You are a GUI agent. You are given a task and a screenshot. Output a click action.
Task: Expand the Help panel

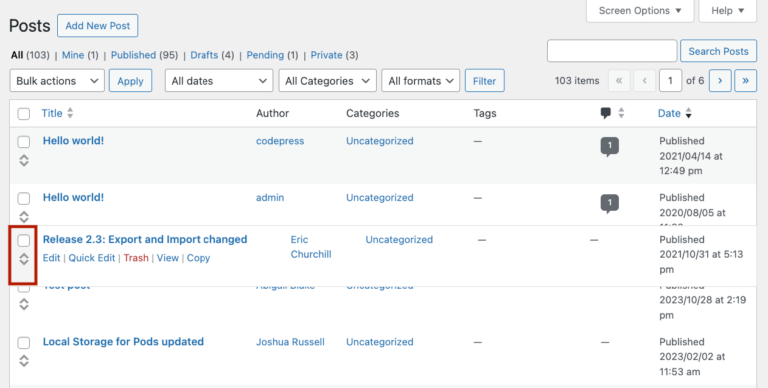[728, 11]
